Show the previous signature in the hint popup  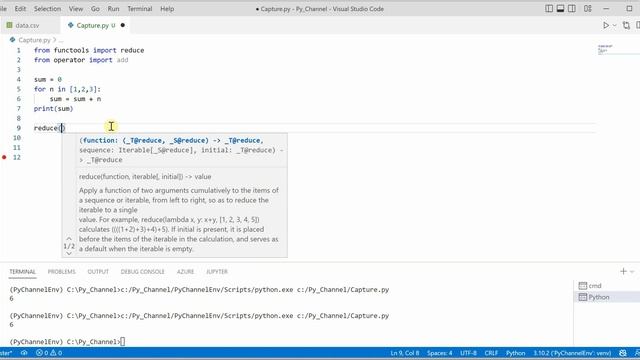(69, 239)
